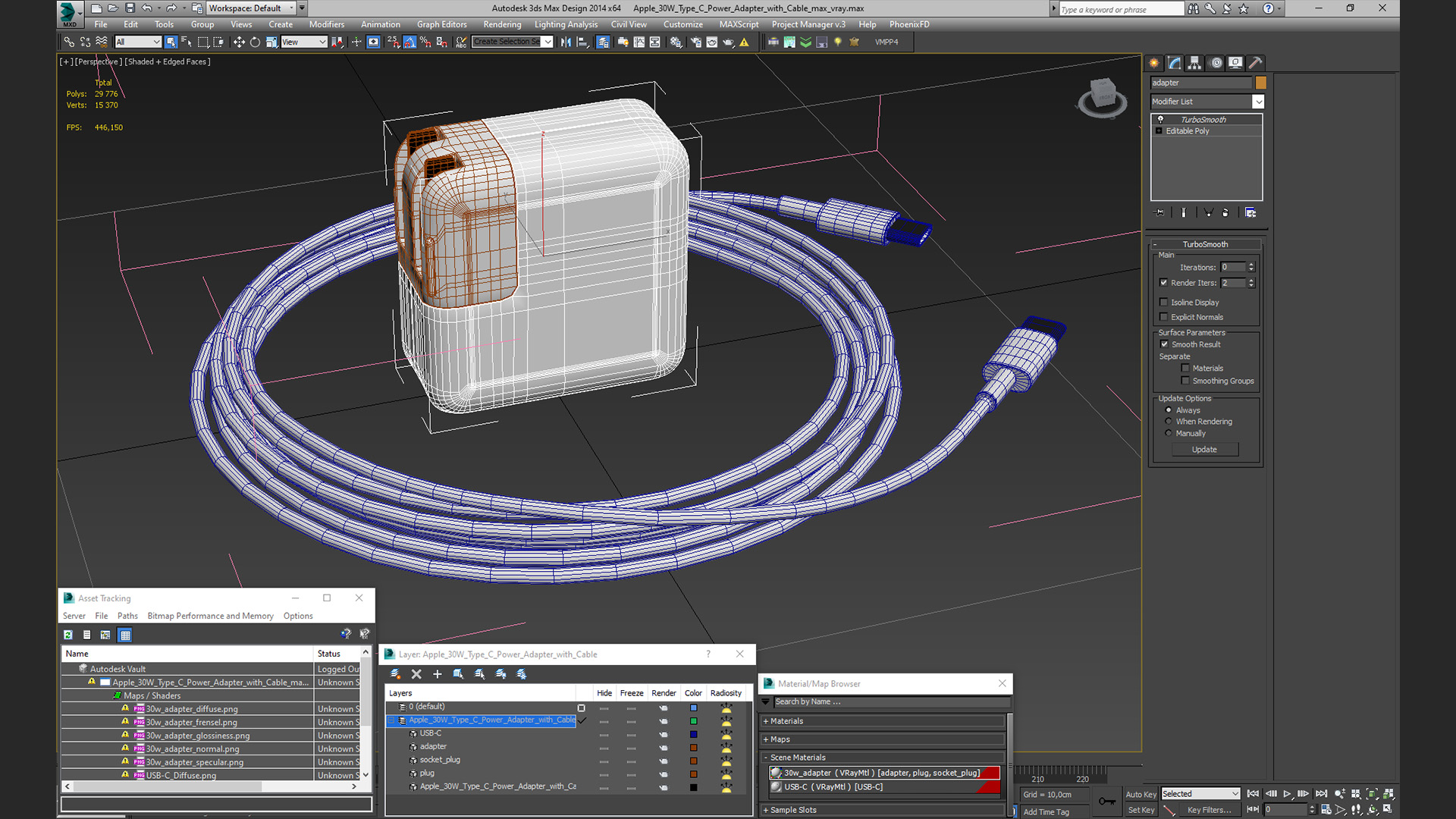Open the MAXScript menu
The image size is (1456, 819).
[x=739, y=24]
